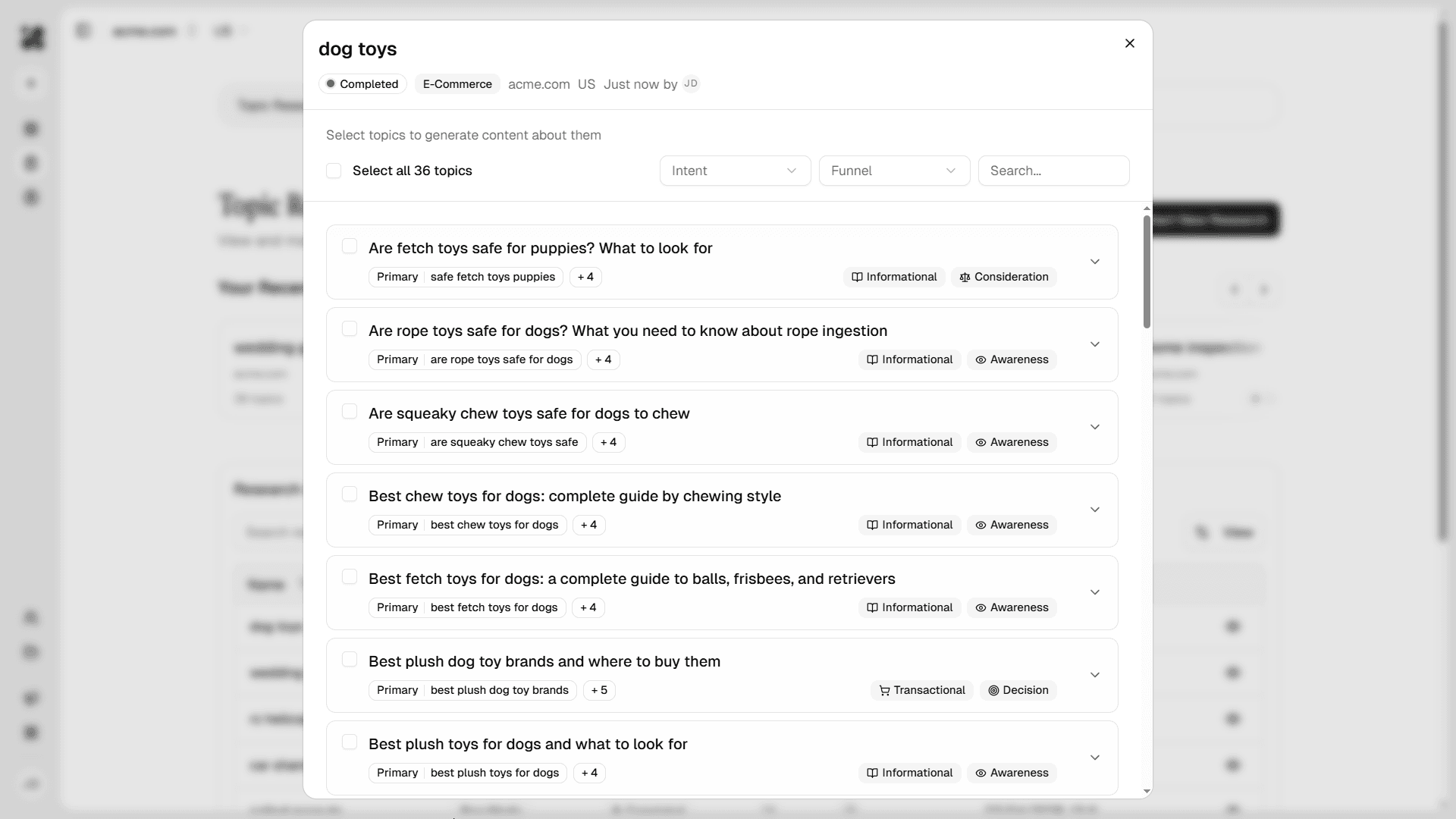The height and width of the screenshot is (819, 1456).
Task: Expand the fetch toys safety topic row
Action: (1095, 261)
